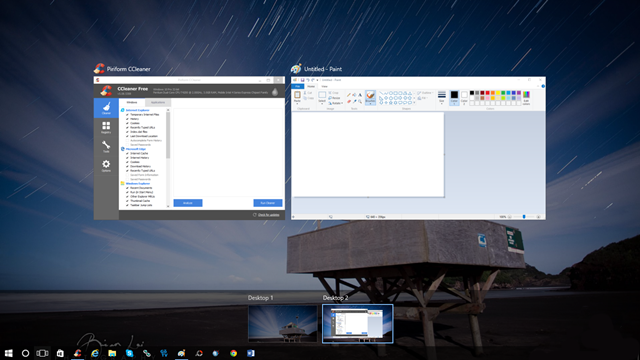The width and height of the screenshot is (640, 360).
Task: Switch to the View tab in Paint
Action: tap(324, 86)
